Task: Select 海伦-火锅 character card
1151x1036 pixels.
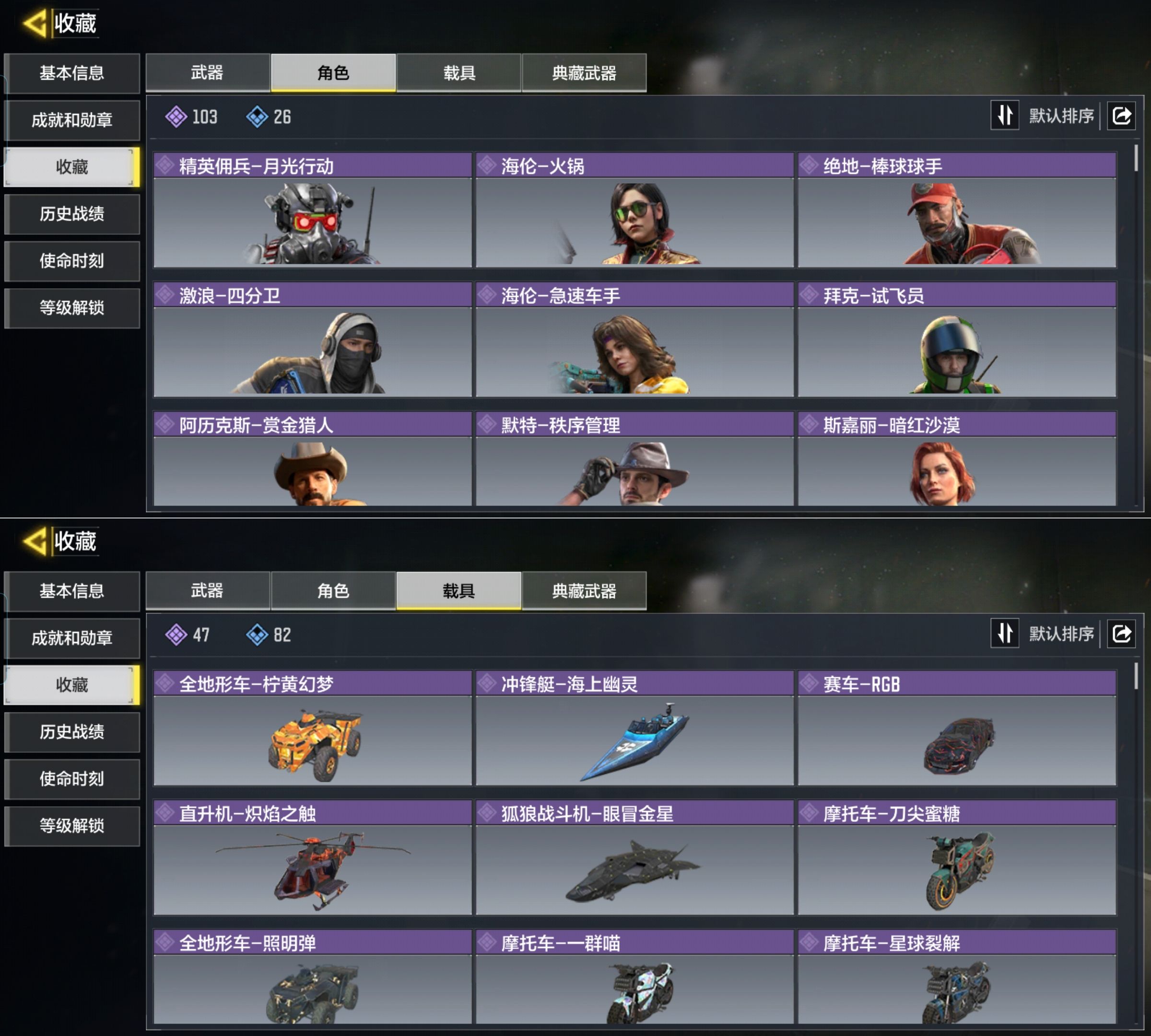Action: click(x=634, y=210)
